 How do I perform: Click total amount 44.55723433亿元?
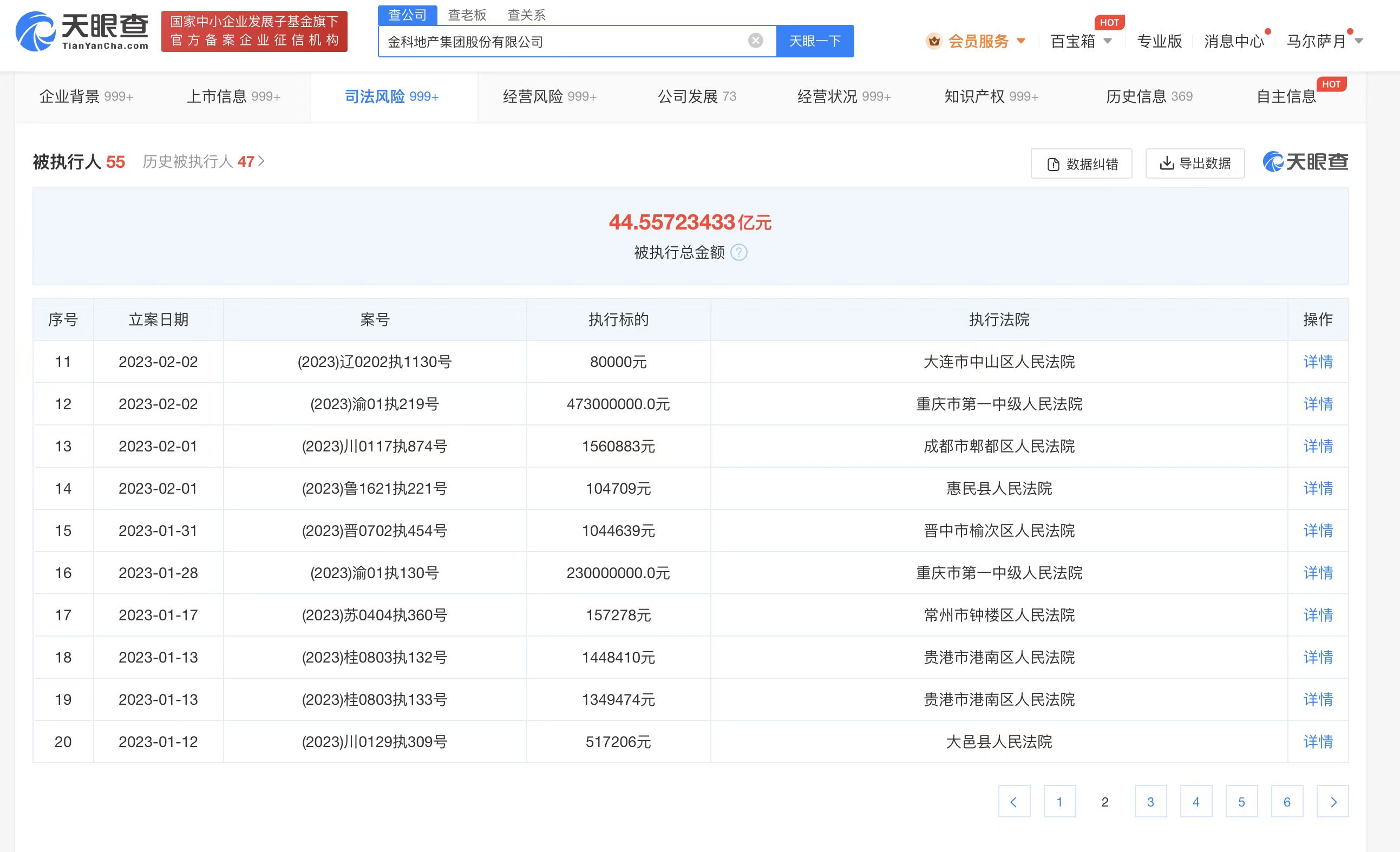[x=690, y=222]
